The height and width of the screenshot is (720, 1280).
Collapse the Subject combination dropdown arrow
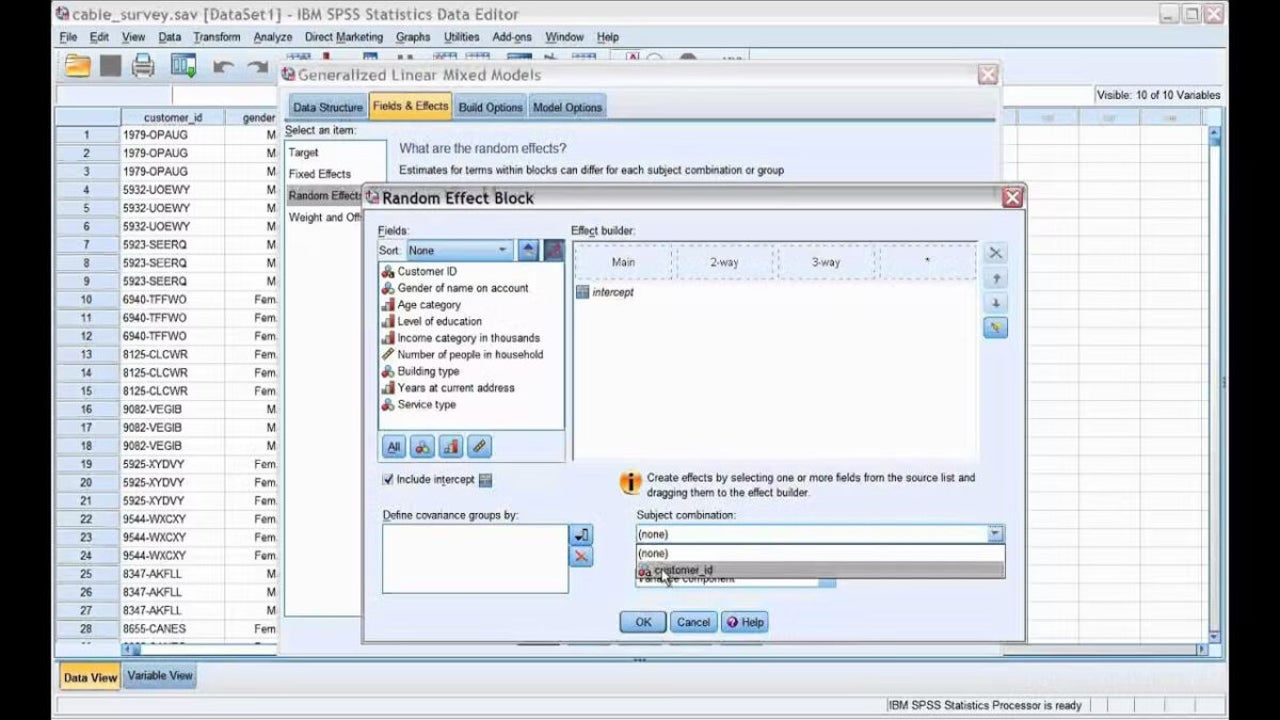click(x=995, y=534)
